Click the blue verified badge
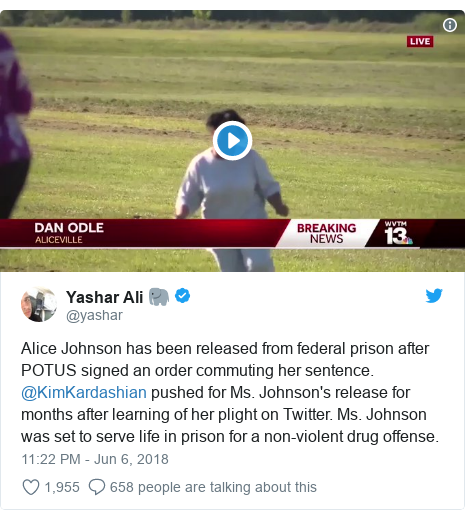465x519 pixels. coord(182,296)
